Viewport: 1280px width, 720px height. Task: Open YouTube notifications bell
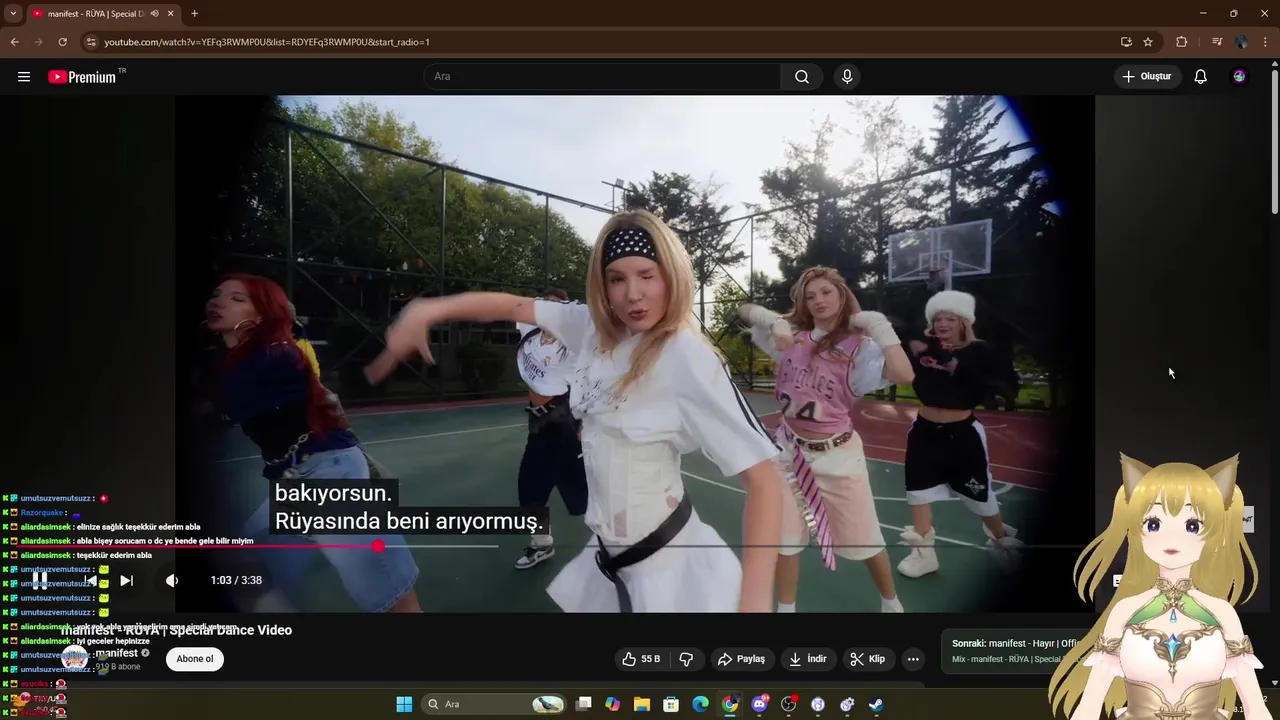tap(1201, 77)
